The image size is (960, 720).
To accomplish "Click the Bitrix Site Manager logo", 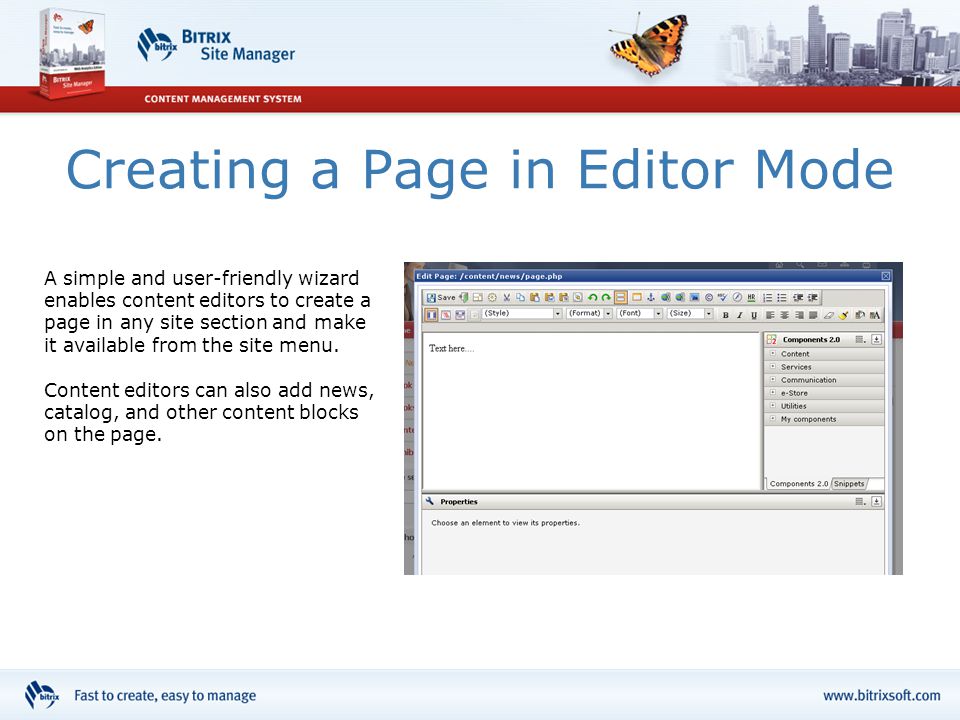I will 216,45.
